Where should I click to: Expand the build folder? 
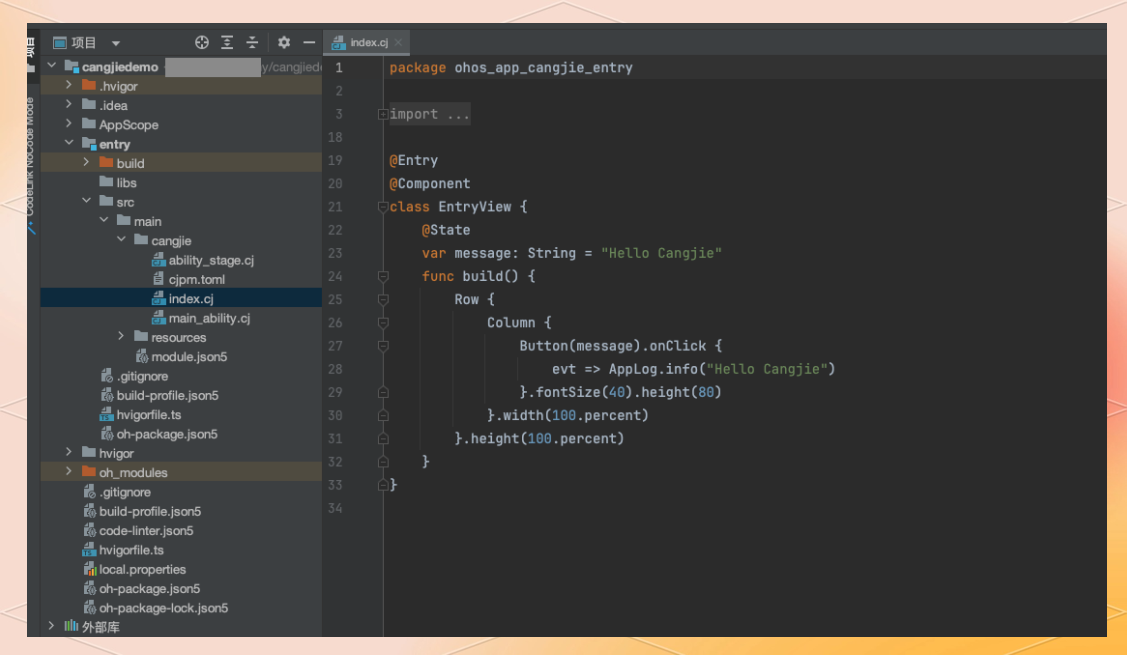(86, 162)
